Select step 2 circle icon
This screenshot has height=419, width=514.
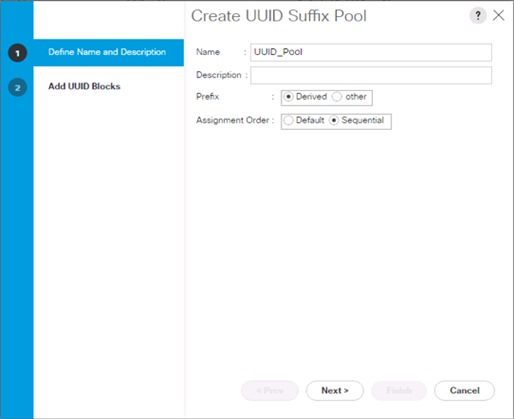18,87
